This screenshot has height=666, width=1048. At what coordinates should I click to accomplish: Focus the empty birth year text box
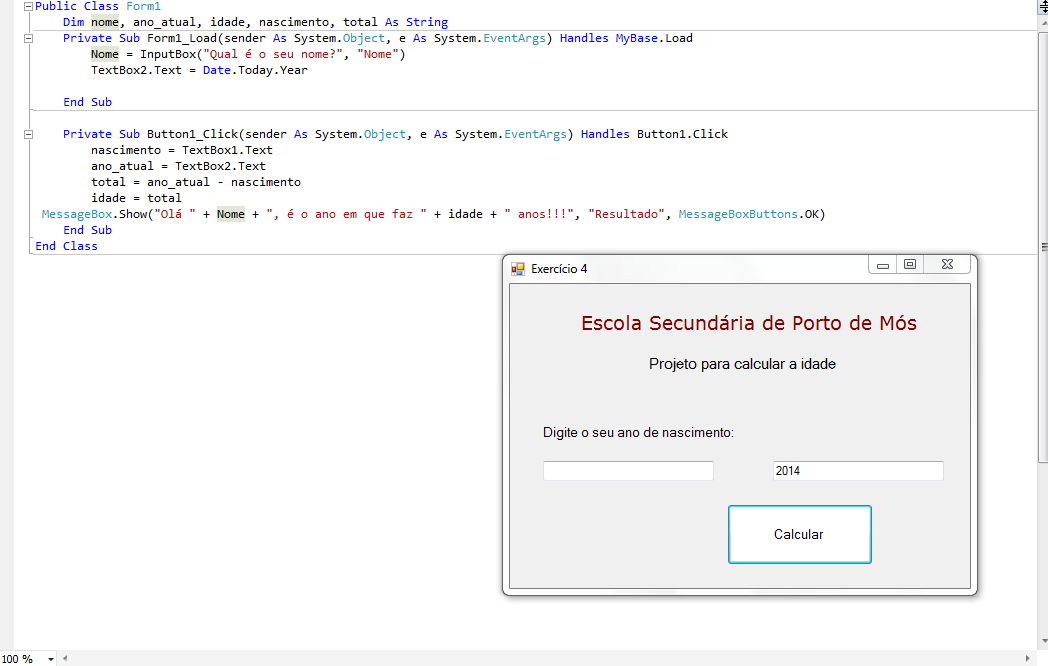tap(628, 471)
